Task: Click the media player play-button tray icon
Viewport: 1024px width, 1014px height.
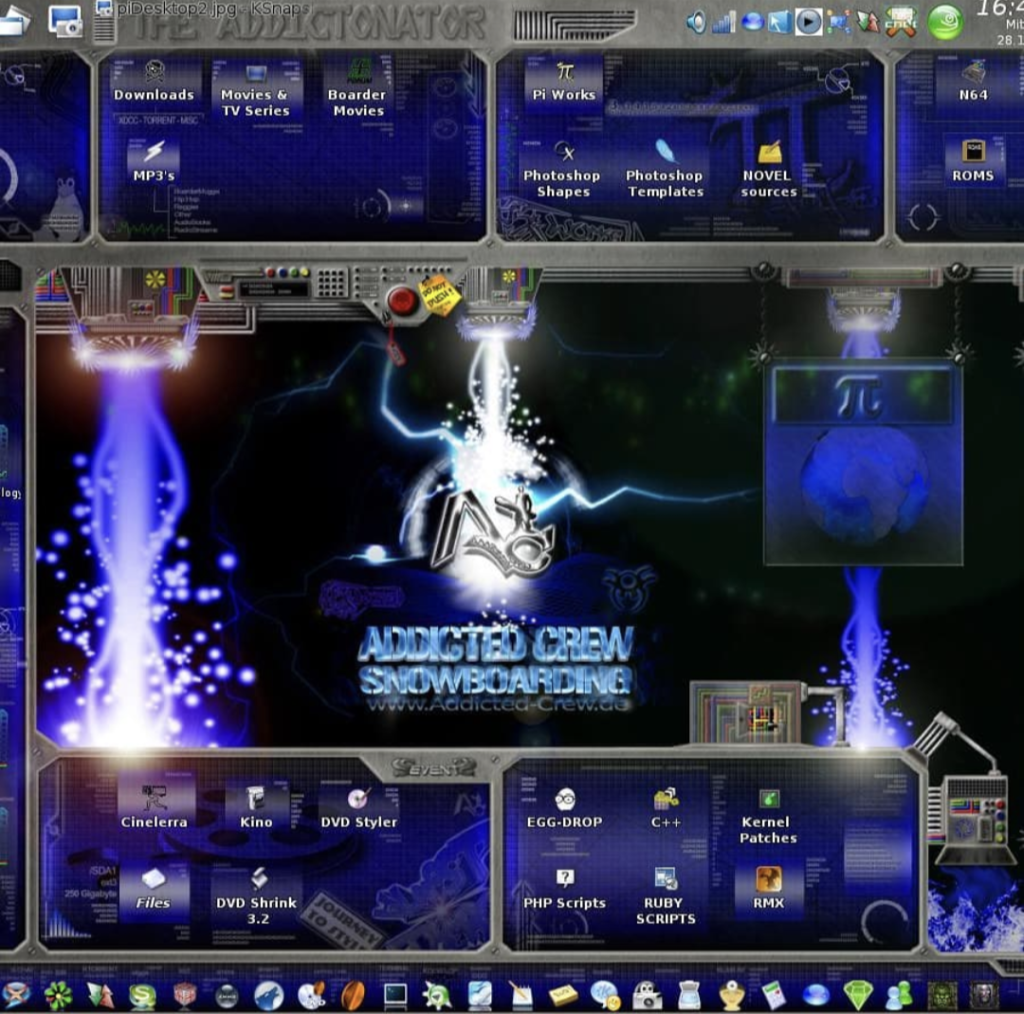Action: point(808,22)
